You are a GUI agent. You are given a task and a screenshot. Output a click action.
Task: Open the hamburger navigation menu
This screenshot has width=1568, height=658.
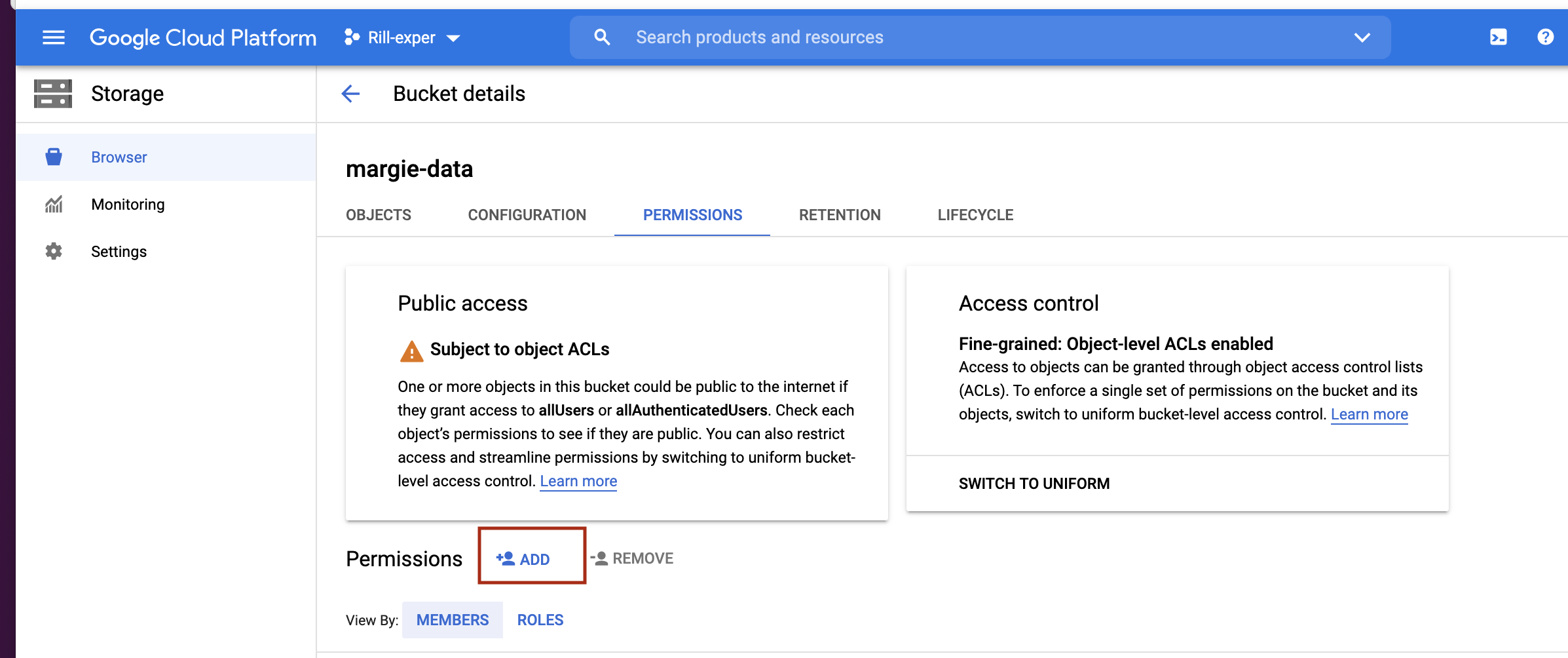[54, 37]
